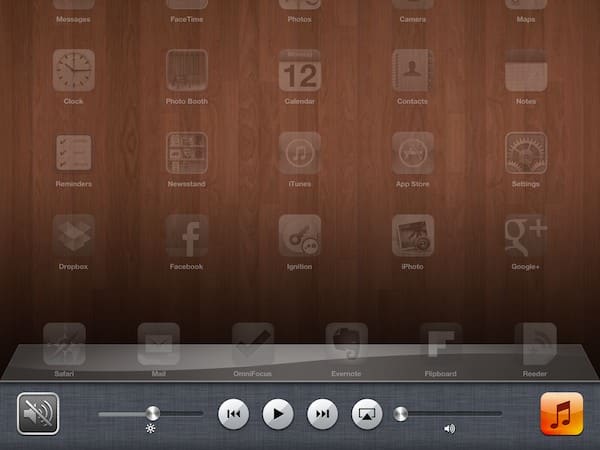Open the Music app icon
The width and height of the screenshot is (600, 450).
tap(562, 414)
